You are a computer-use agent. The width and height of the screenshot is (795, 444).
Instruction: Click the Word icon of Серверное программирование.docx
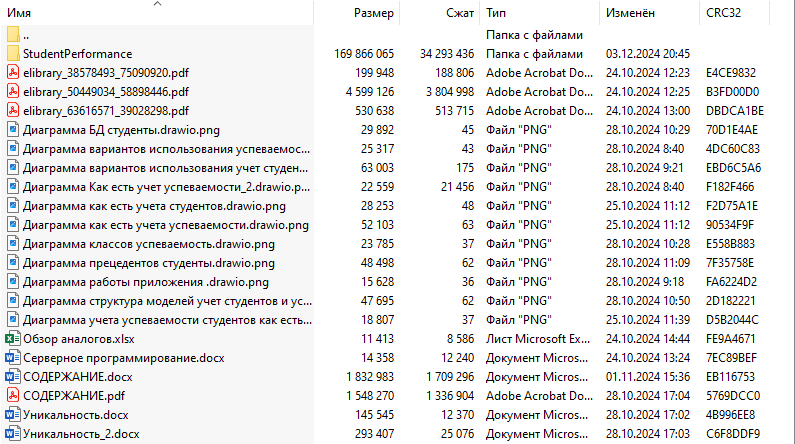point(12,358)
